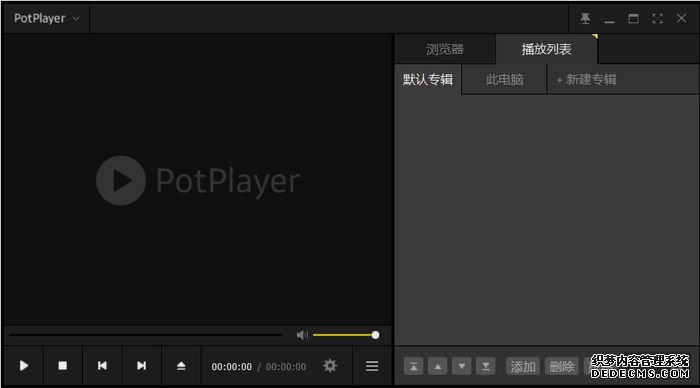Screen dimensions: 700x388
Task: Click the total duration time display
Action: pyautogui.click(x=286, y=367)
